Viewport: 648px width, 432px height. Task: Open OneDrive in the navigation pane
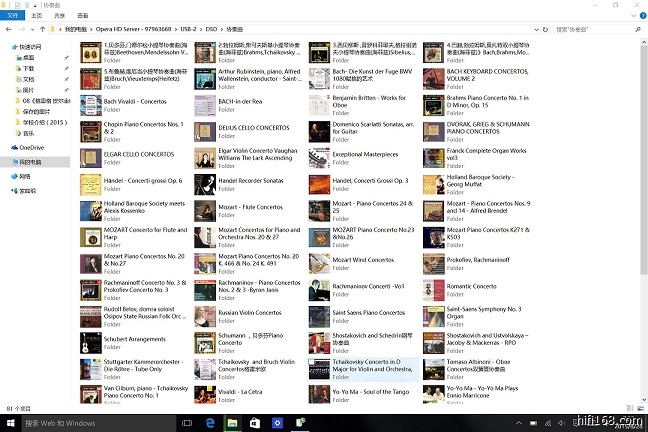pos(32,148)
